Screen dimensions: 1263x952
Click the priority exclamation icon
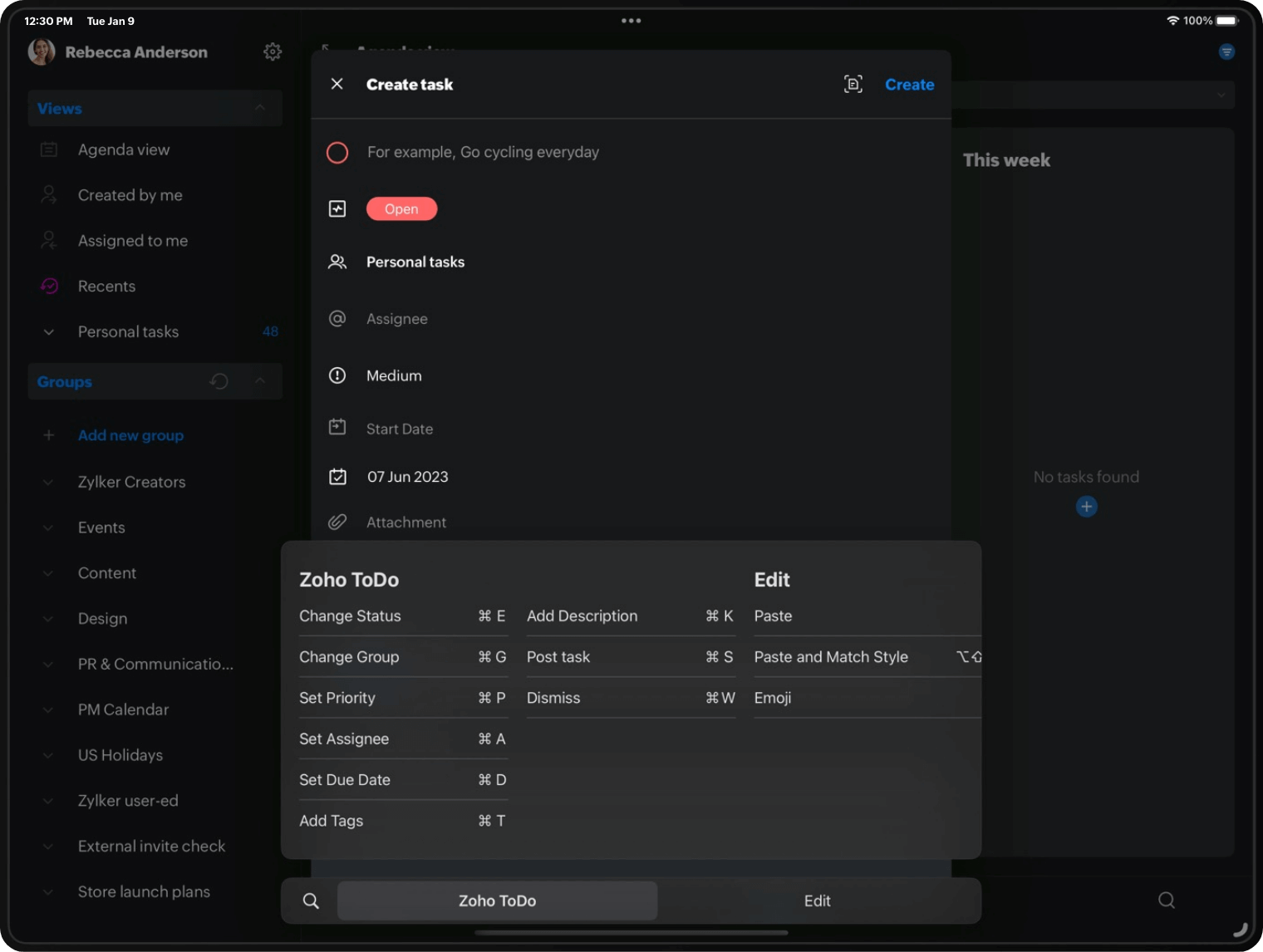[x=337, y=375]
